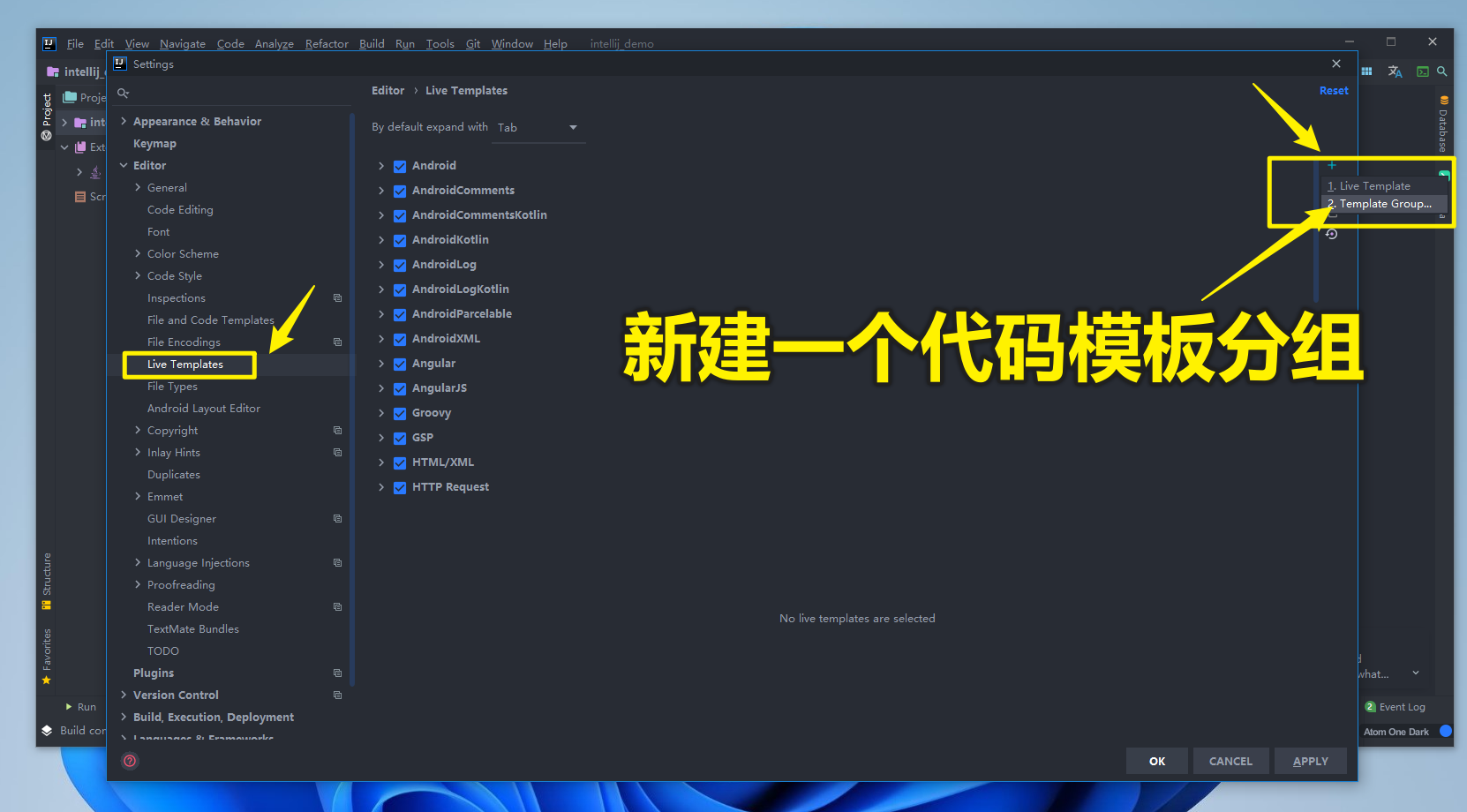
Task: Expand the GSP template group
Action: [x=381, y=438]
